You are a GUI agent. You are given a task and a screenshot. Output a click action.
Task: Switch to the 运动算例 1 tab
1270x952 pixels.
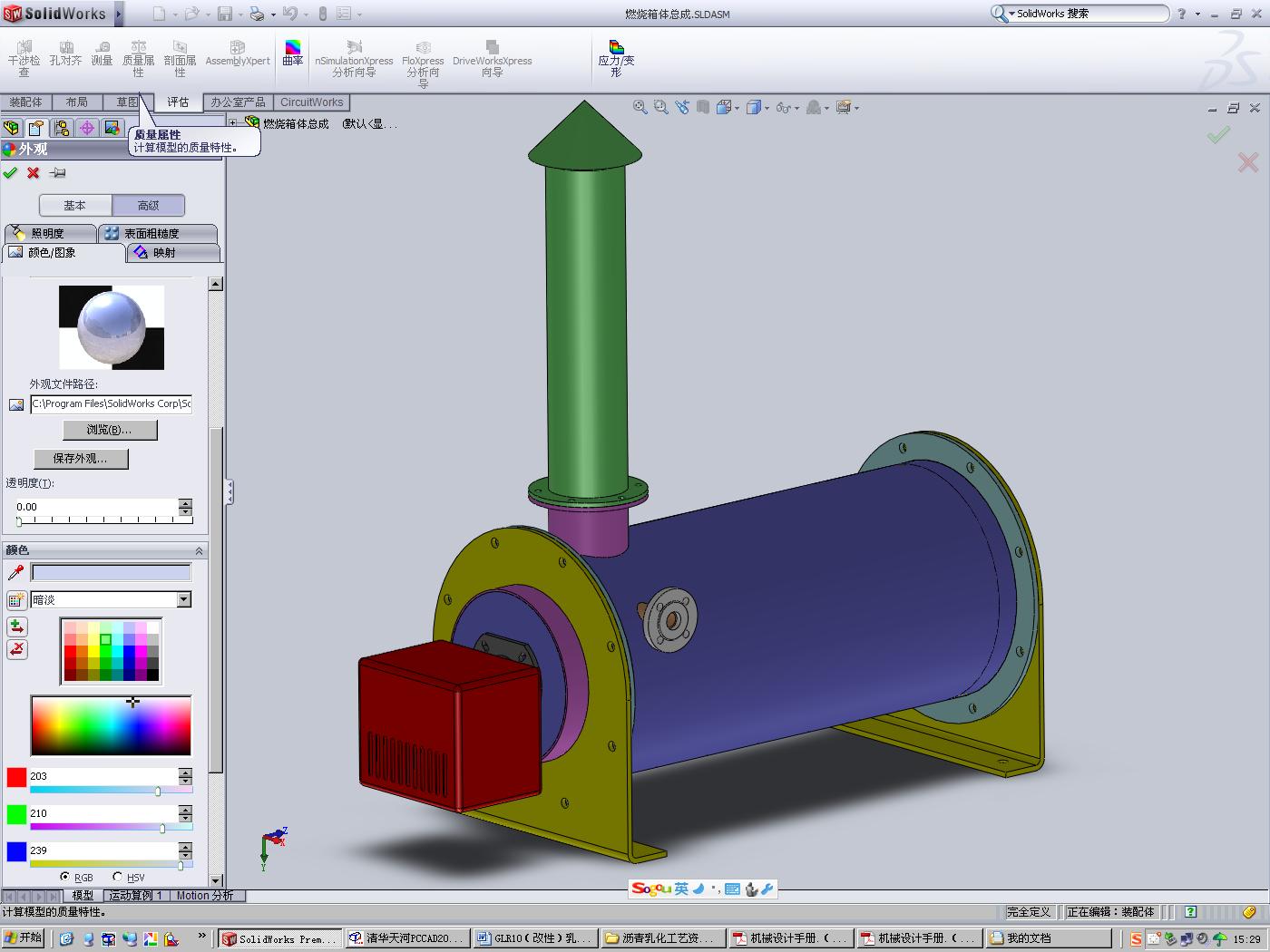pyautogui.click(x=136, y=896)
